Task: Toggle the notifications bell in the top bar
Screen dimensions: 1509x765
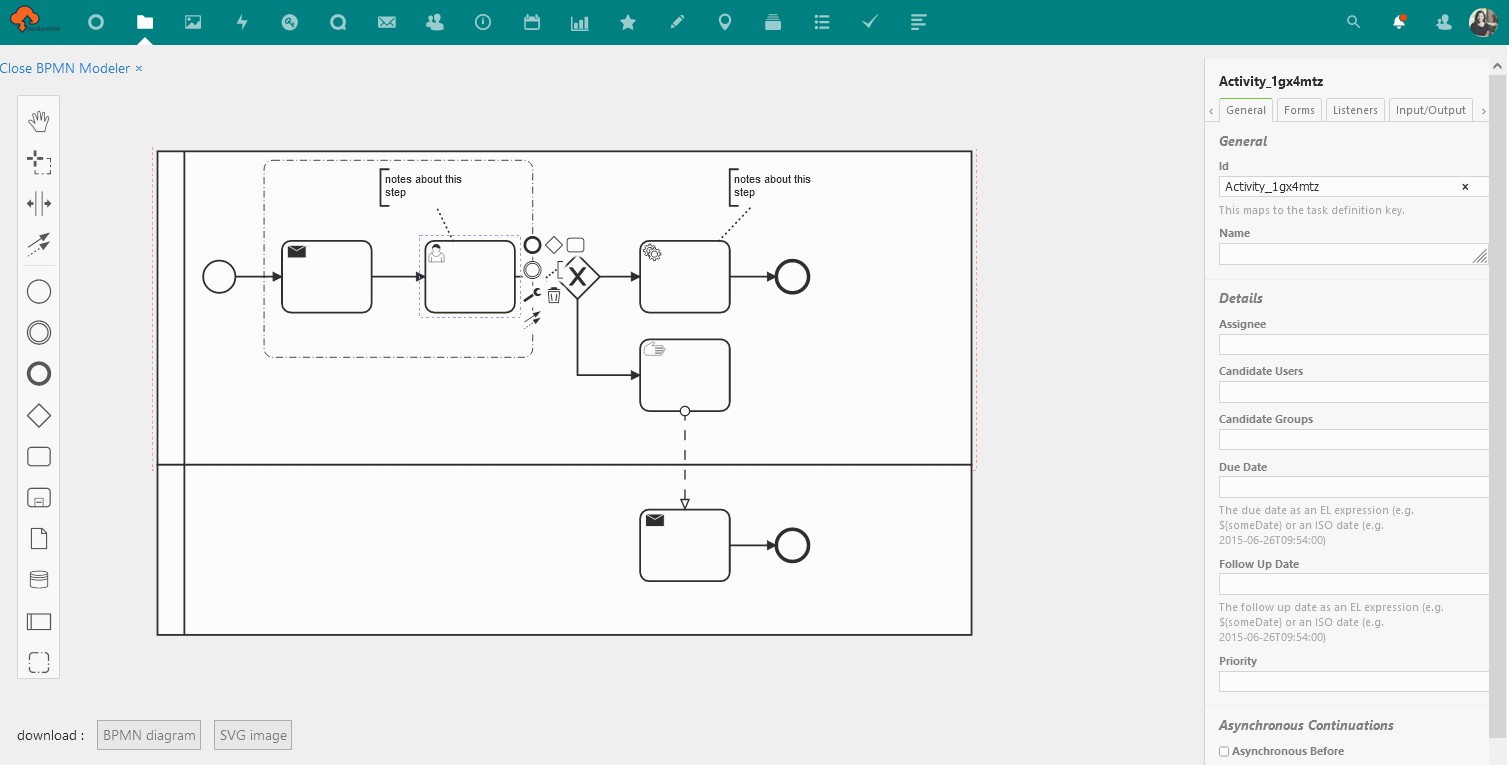Action: (1400, 21)
